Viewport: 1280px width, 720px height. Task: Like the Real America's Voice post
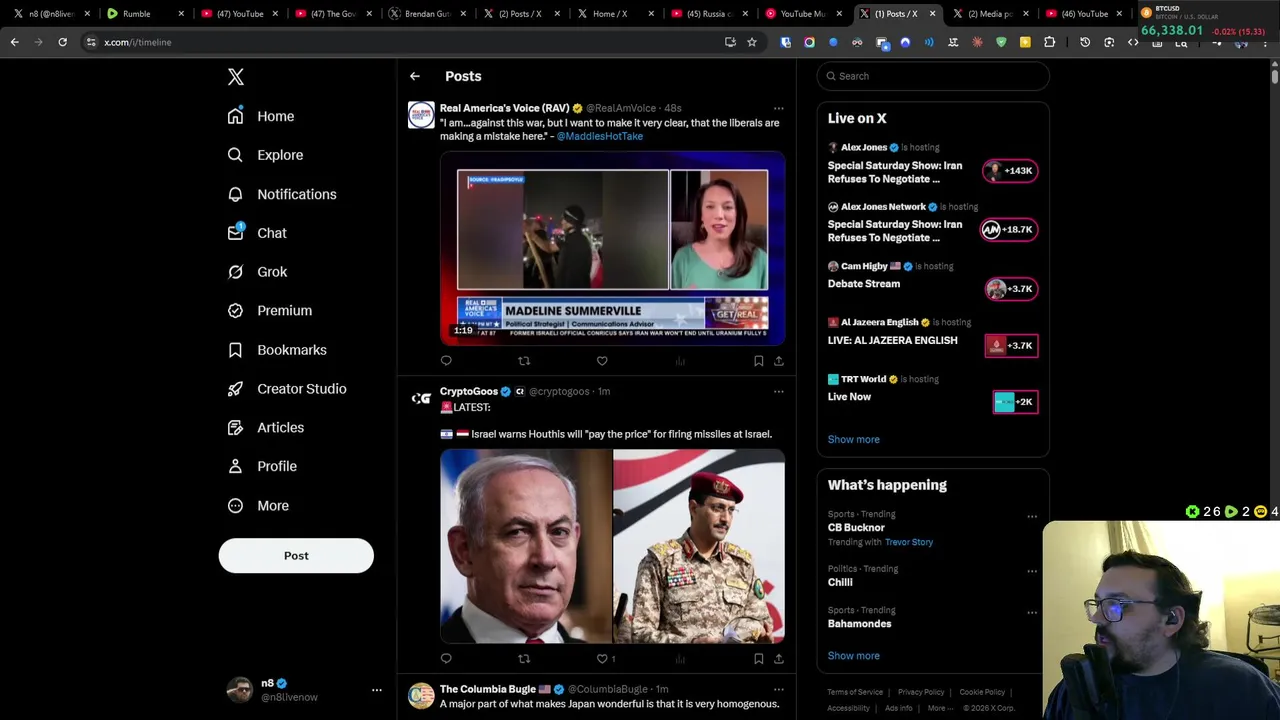(602, 361)
